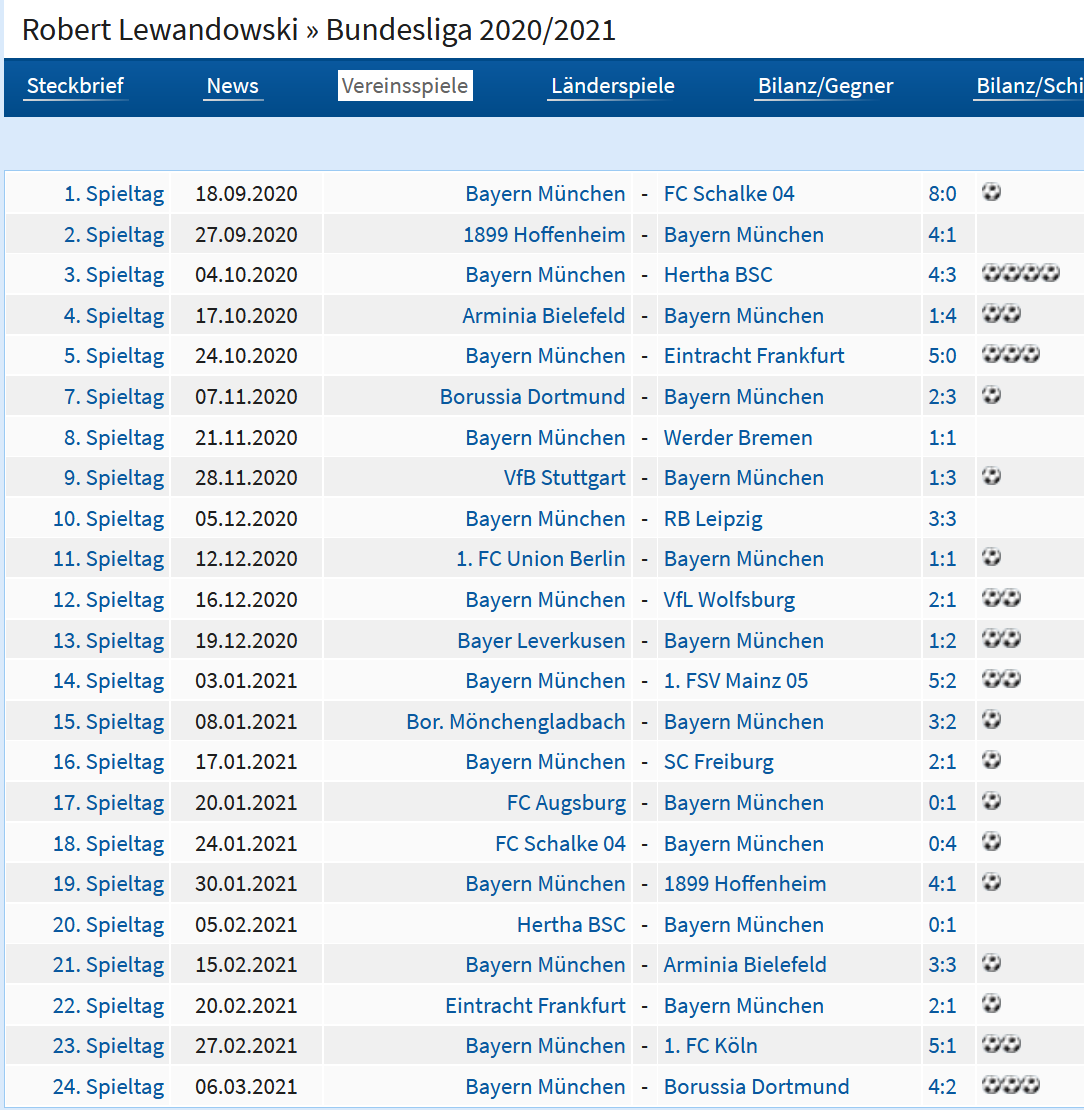Open the 7. Spieltag link
The image size is (1084, 1110).
click(x=114, y=397)
